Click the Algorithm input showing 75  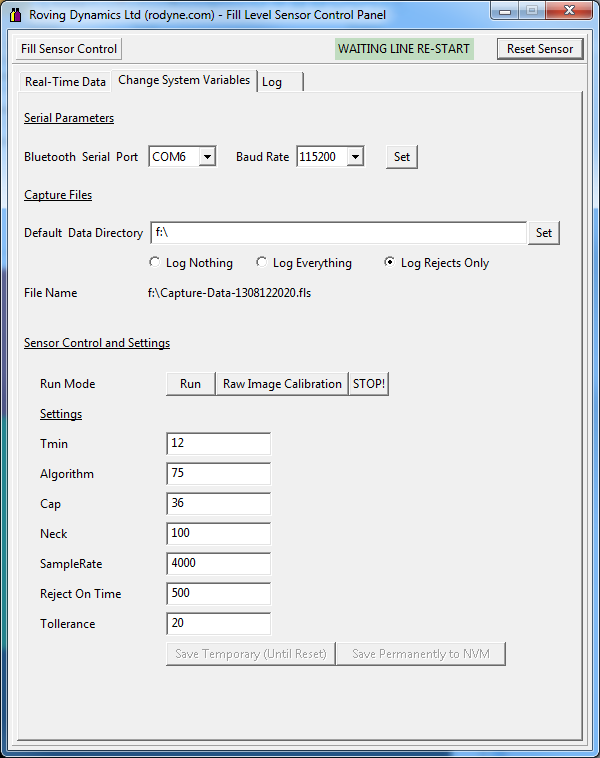(x=219, y=474)
